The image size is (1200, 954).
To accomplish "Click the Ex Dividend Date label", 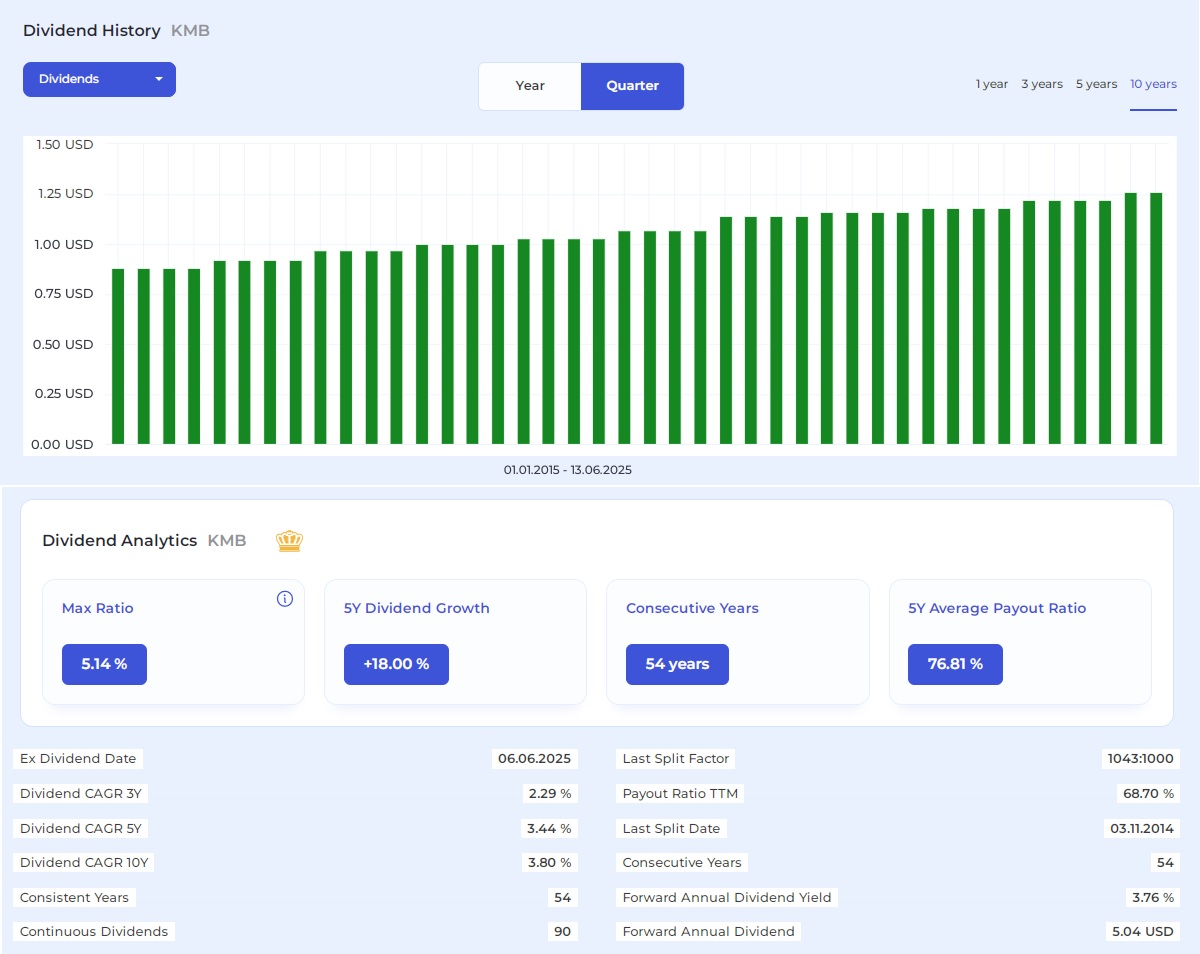I will point(78,759).
